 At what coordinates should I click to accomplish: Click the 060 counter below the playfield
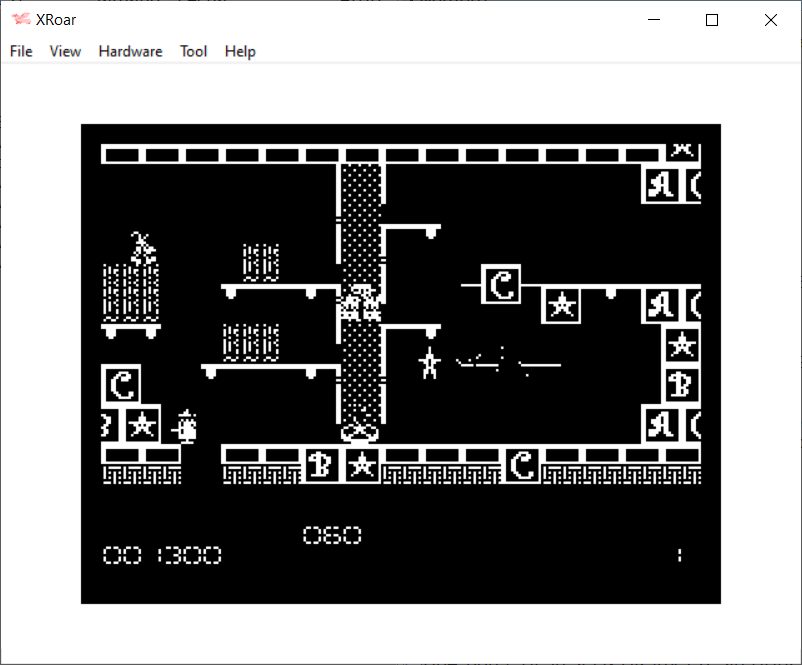[332, 536]
